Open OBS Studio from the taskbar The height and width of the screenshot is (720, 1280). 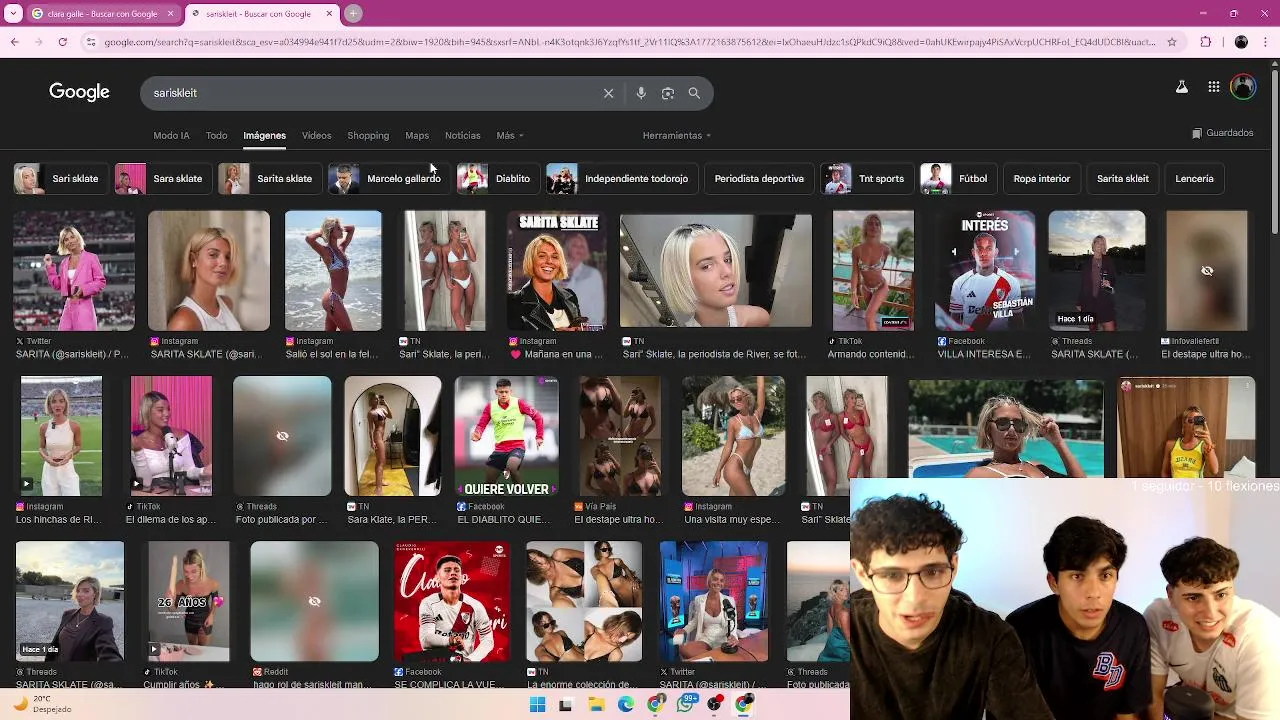click(x=715, y=705)
